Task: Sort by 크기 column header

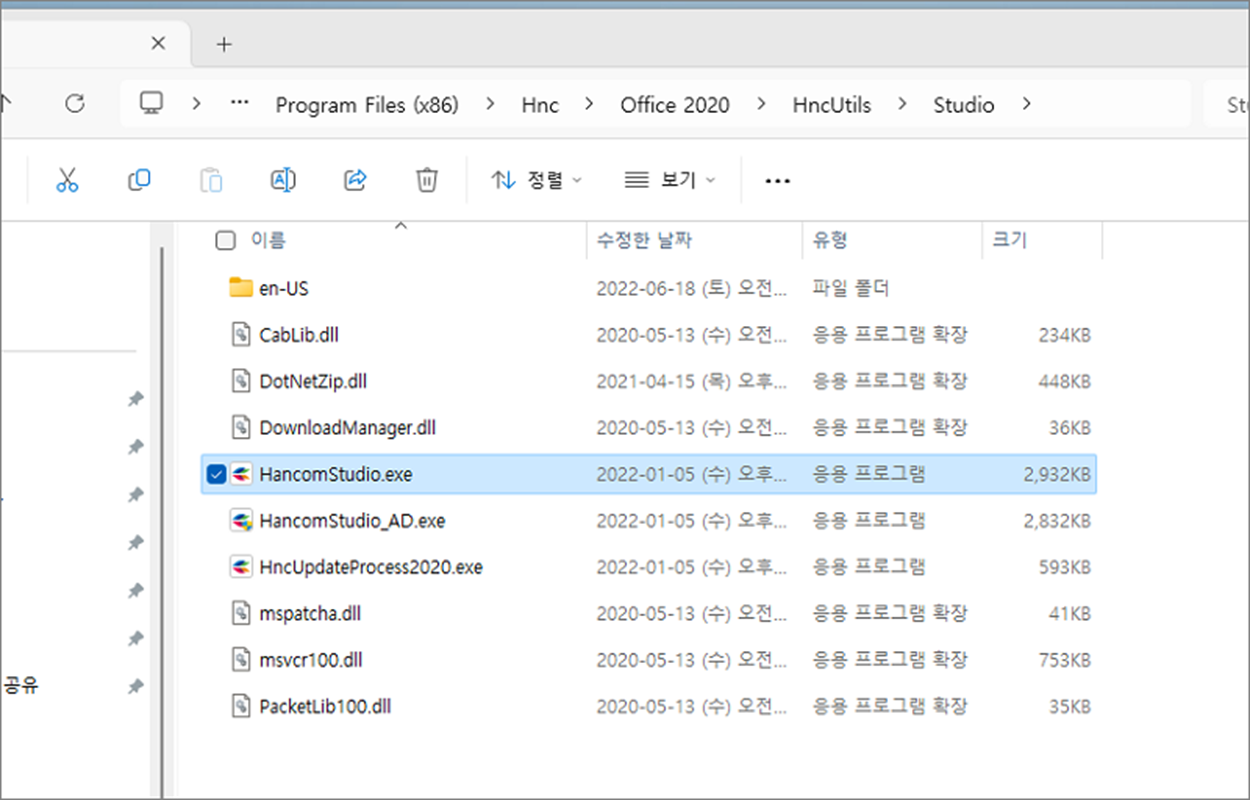Action: [x=1009, y=240]
